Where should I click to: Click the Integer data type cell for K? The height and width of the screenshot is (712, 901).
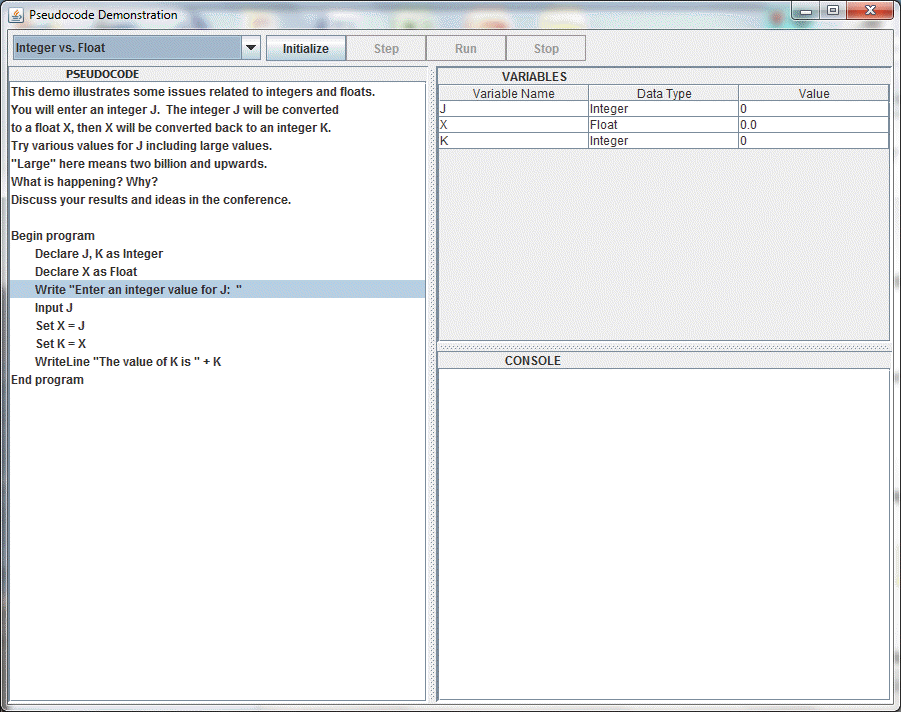pos(663,141)
